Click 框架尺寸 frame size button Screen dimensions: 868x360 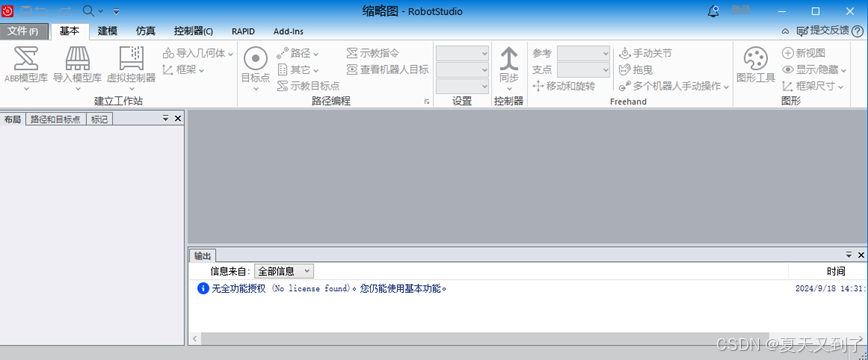click(813, 86)
